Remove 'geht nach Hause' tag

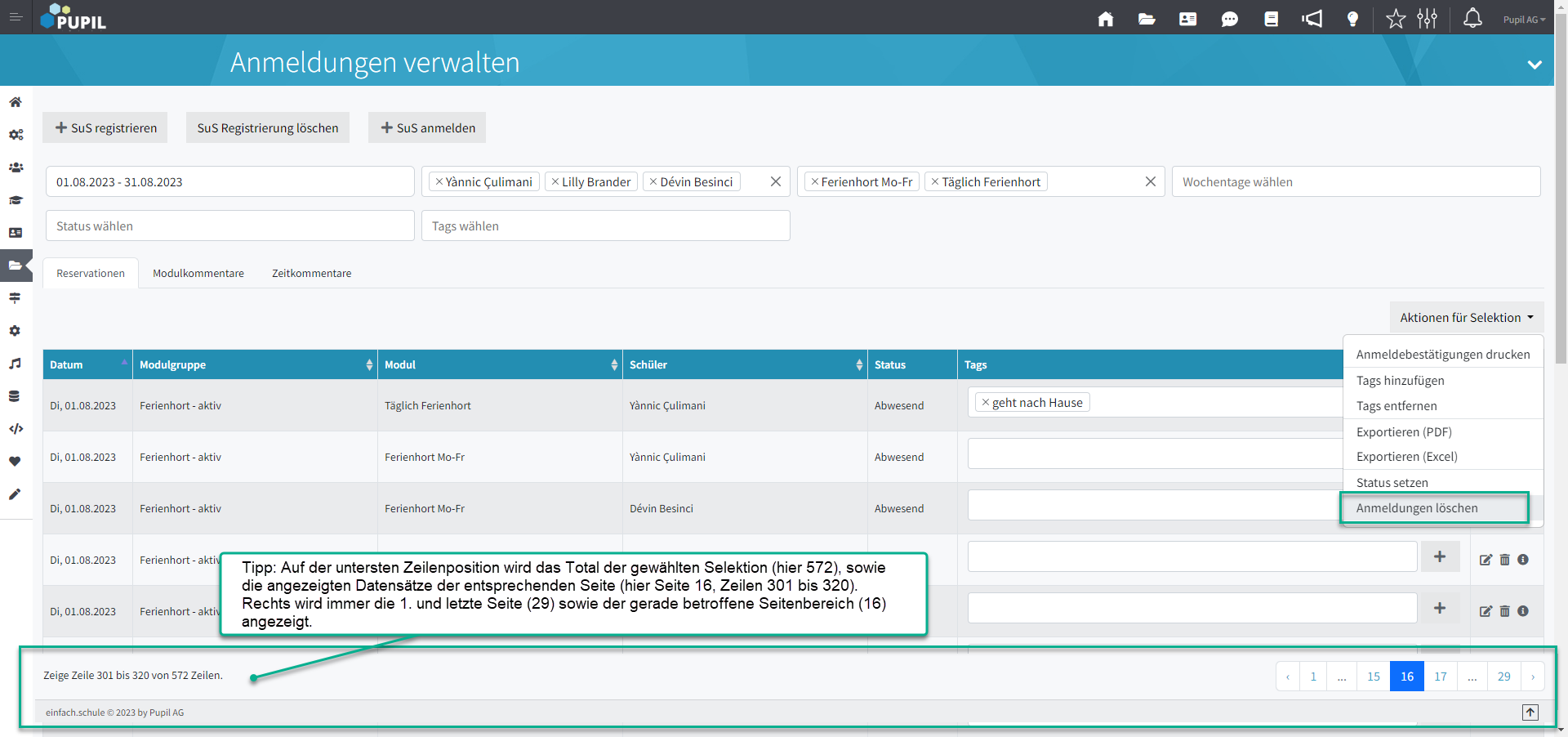pos(986,402)
